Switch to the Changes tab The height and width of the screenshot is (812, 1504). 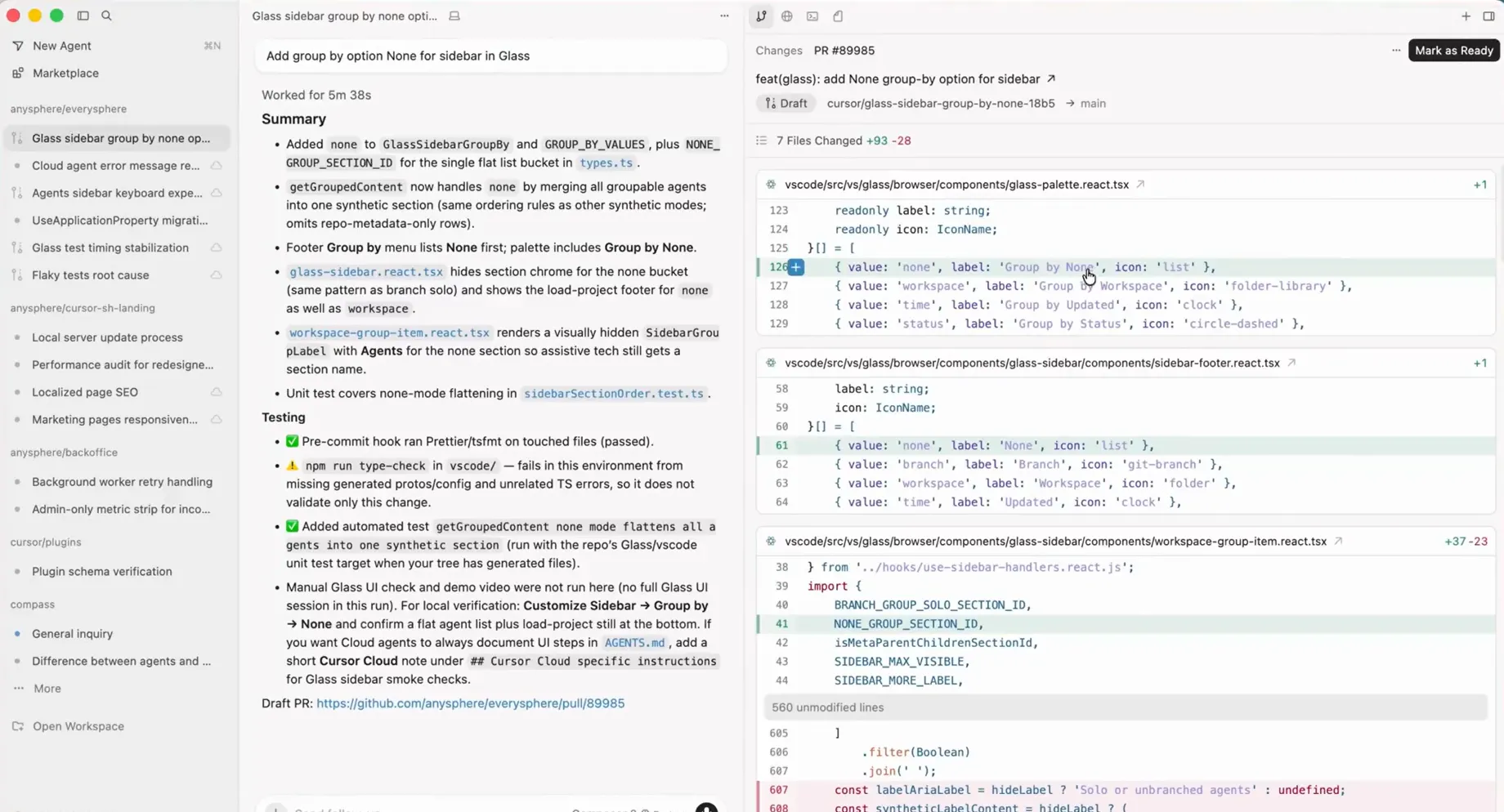tap(778, 51)
